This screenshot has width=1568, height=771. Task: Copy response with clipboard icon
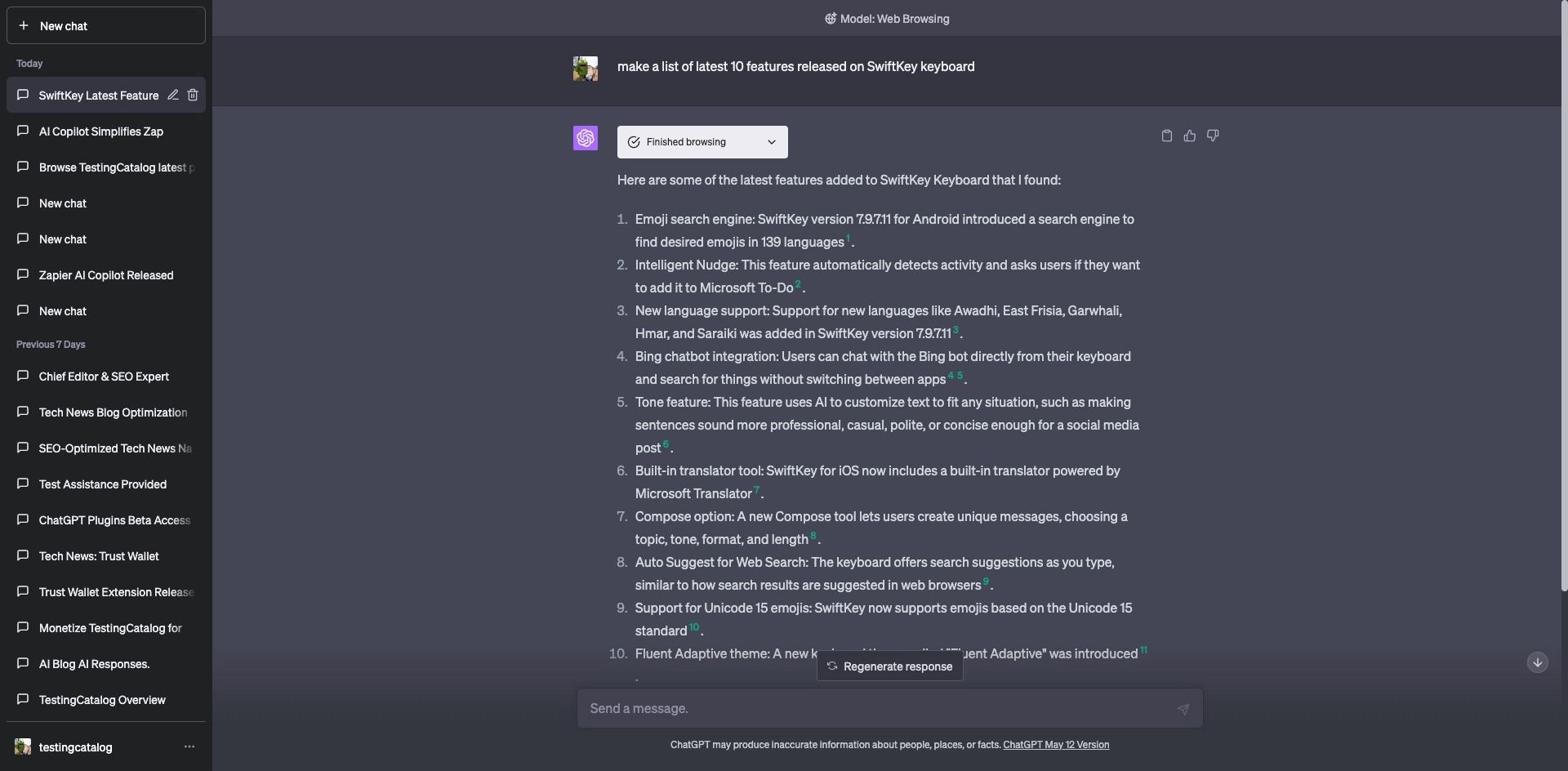tap(1166, 136)
